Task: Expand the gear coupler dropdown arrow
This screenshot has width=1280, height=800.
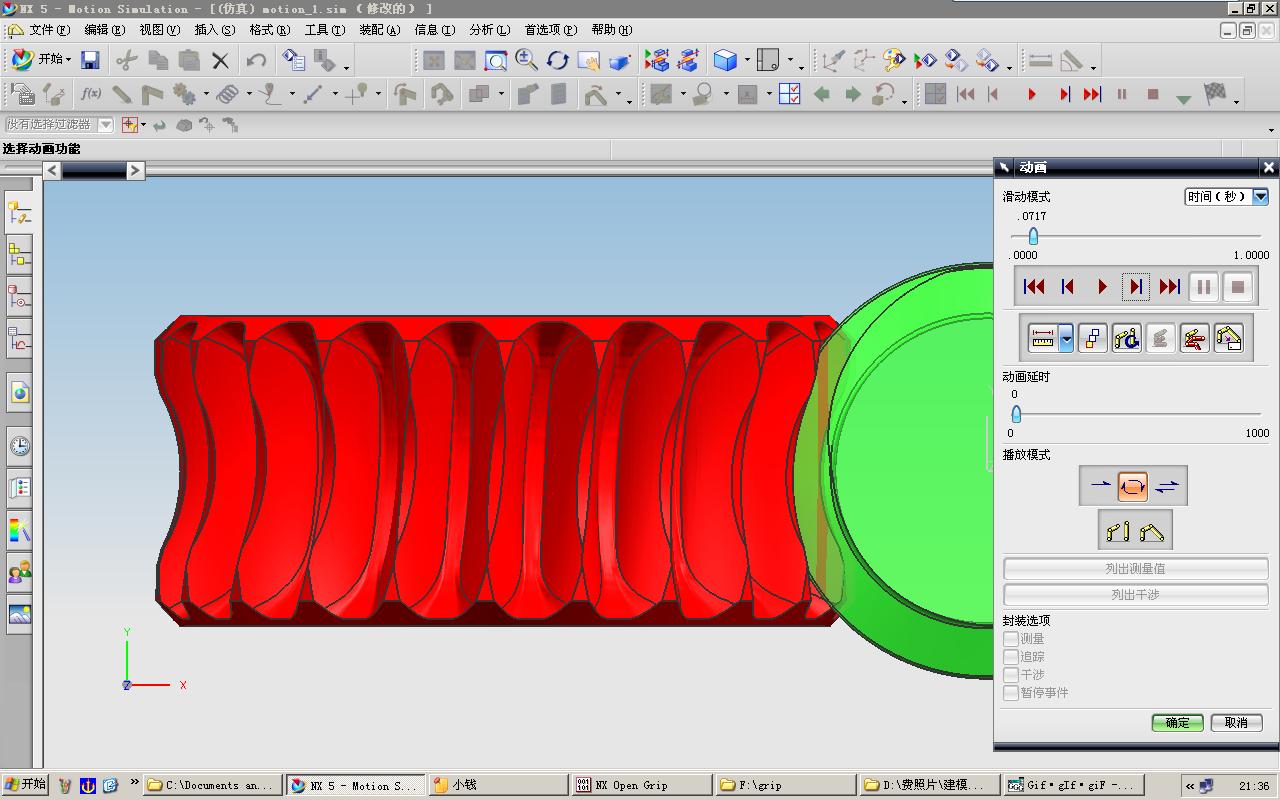Action: 205,94
